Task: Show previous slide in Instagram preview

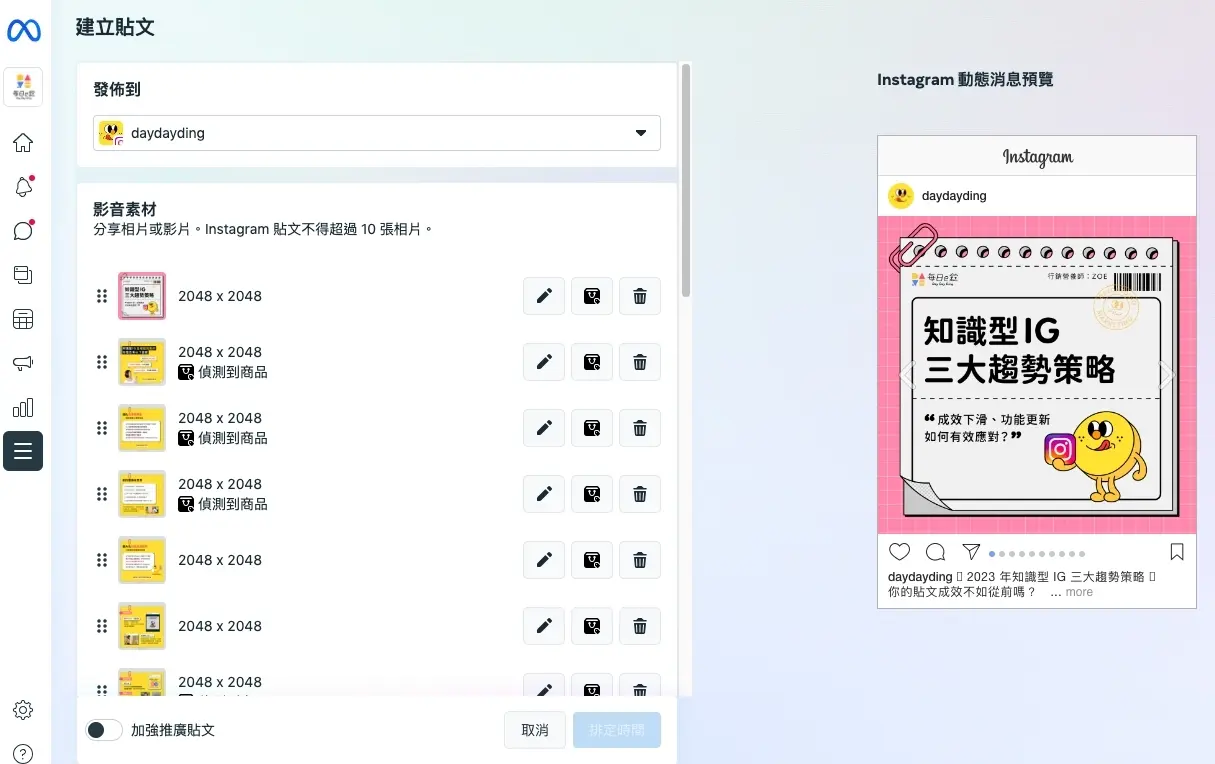Action: [x=908, y=375]
